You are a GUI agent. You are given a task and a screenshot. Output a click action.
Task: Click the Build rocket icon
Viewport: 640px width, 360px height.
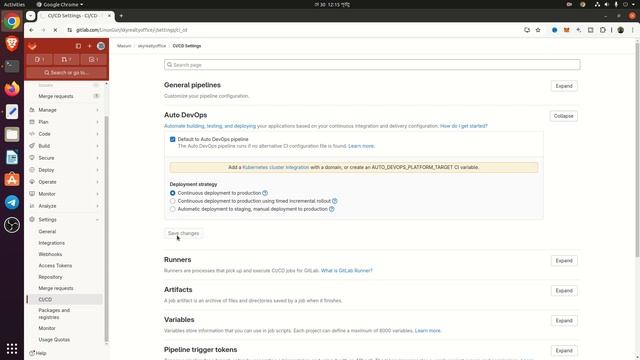click(32, 146)
